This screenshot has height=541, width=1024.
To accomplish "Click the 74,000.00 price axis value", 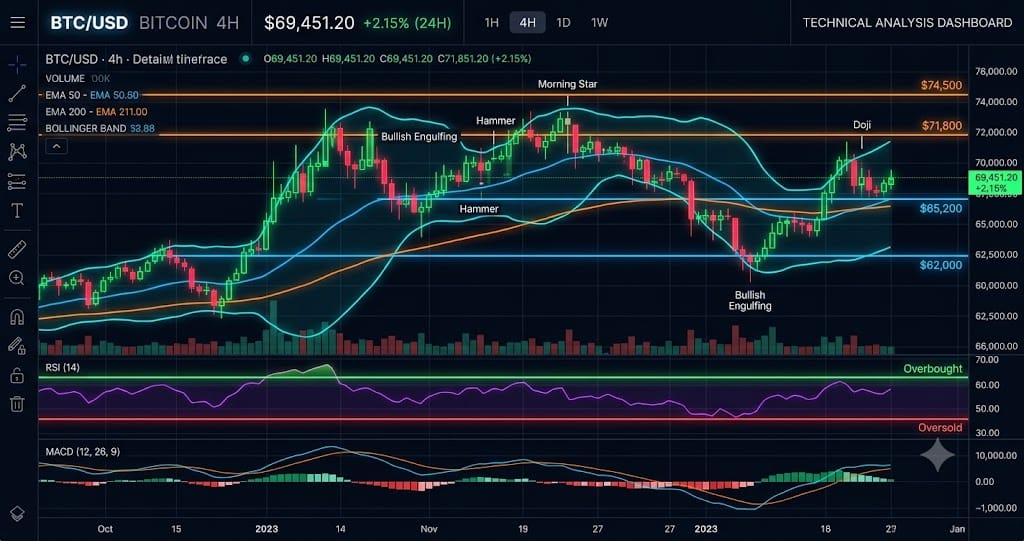I will coord(996,102).
